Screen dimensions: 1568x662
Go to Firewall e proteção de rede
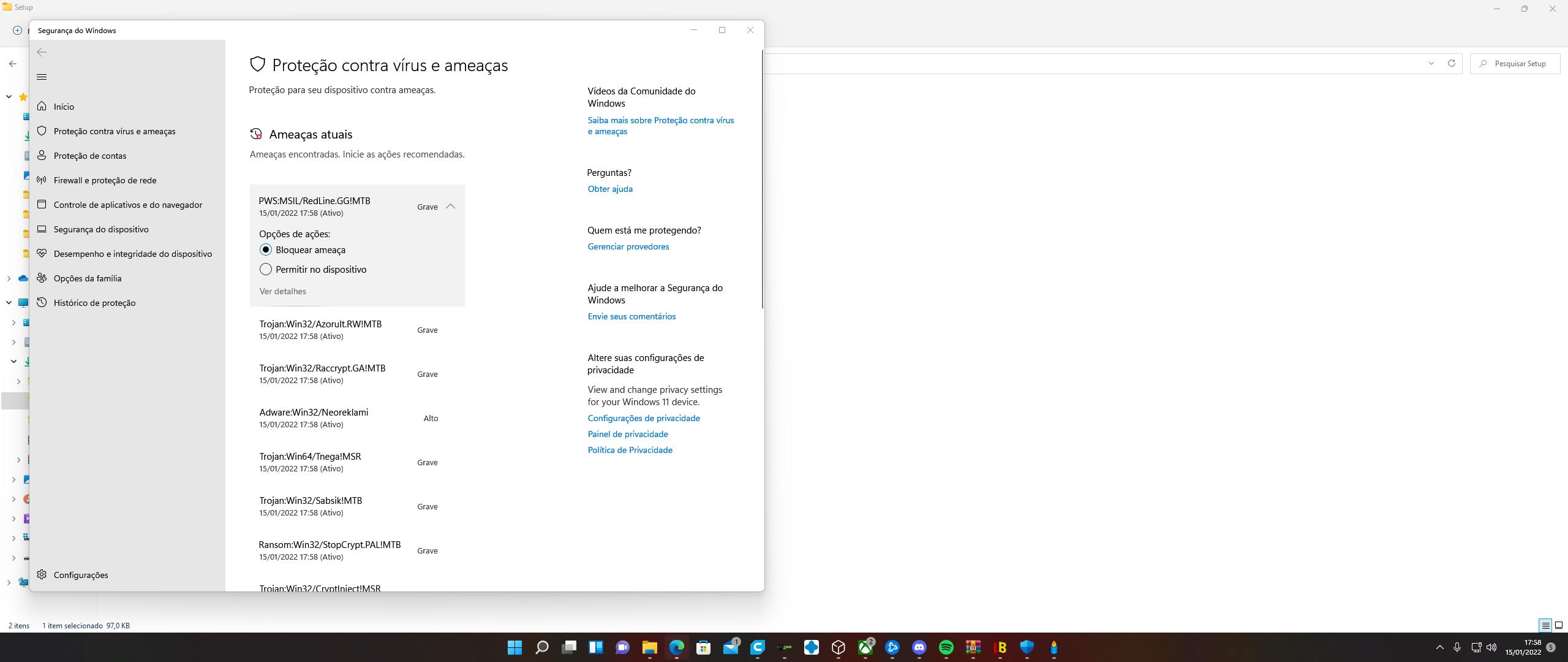click(105, 180)
